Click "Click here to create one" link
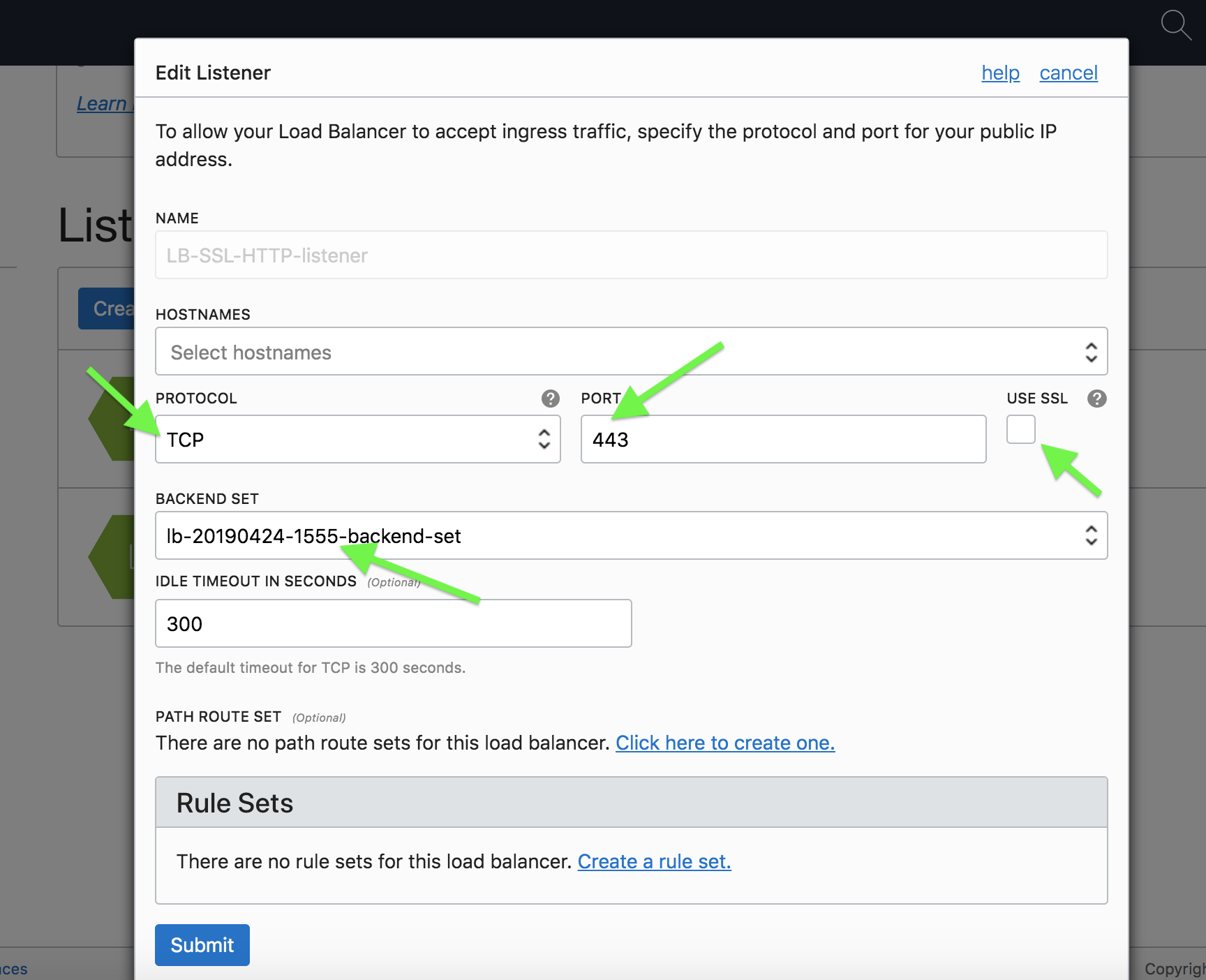 (x=724, y=743)
